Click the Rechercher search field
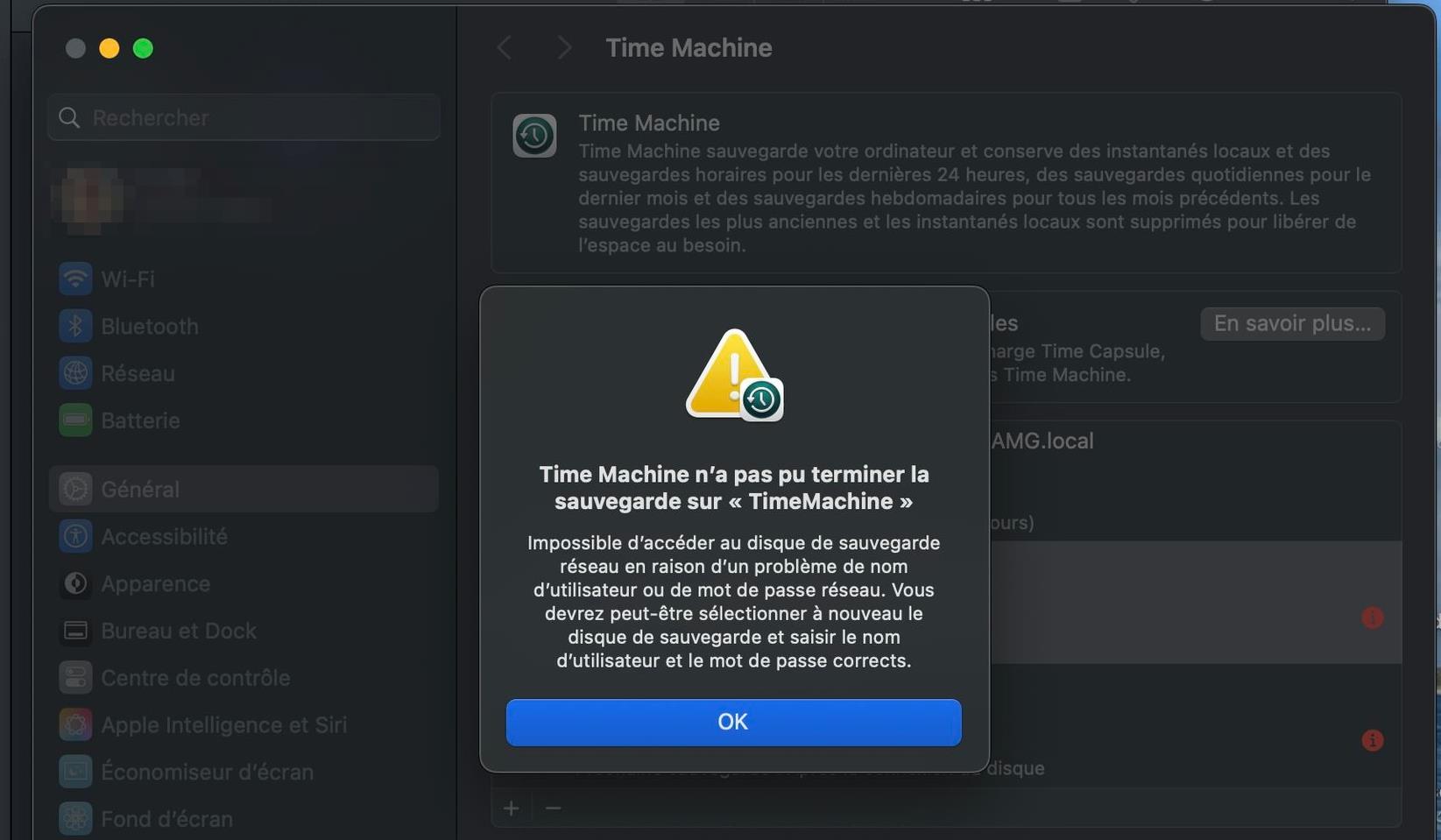Viewport: 1441px width, 840px height. (244, 117)
